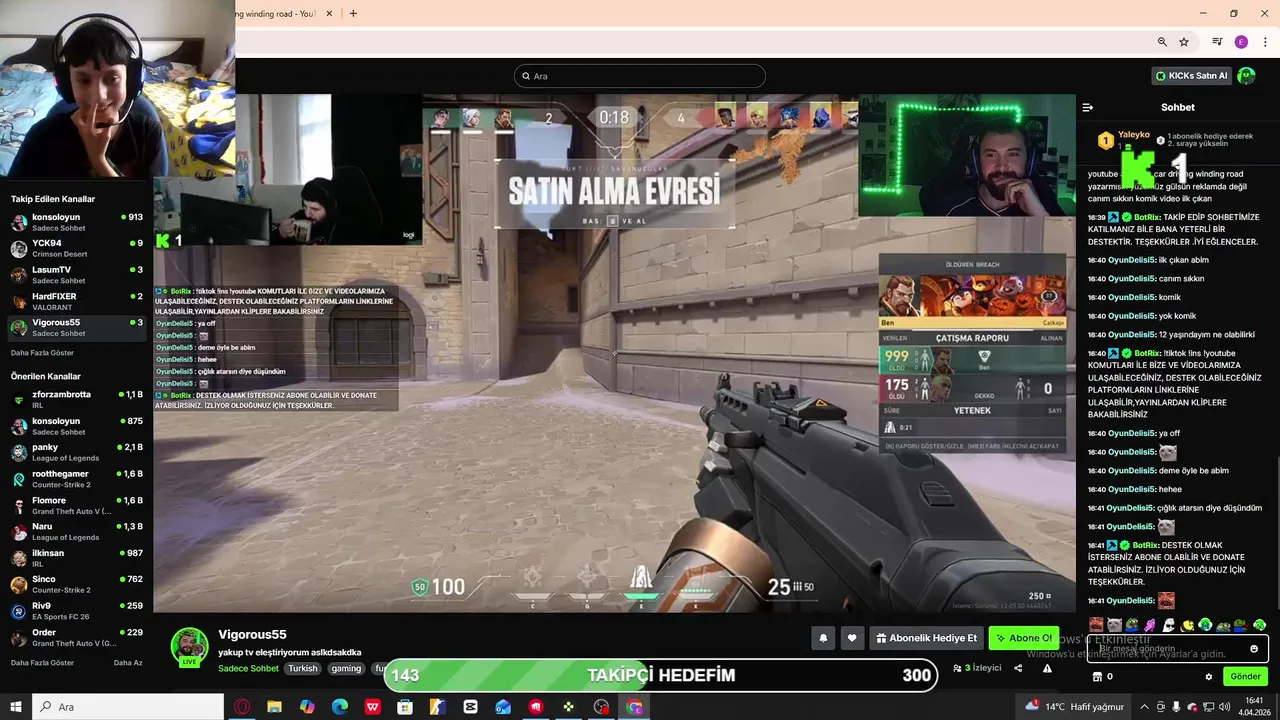Screen dimensions: 1280x720
Task: Show hidden system tray icons
Action: pos(1144,707)
